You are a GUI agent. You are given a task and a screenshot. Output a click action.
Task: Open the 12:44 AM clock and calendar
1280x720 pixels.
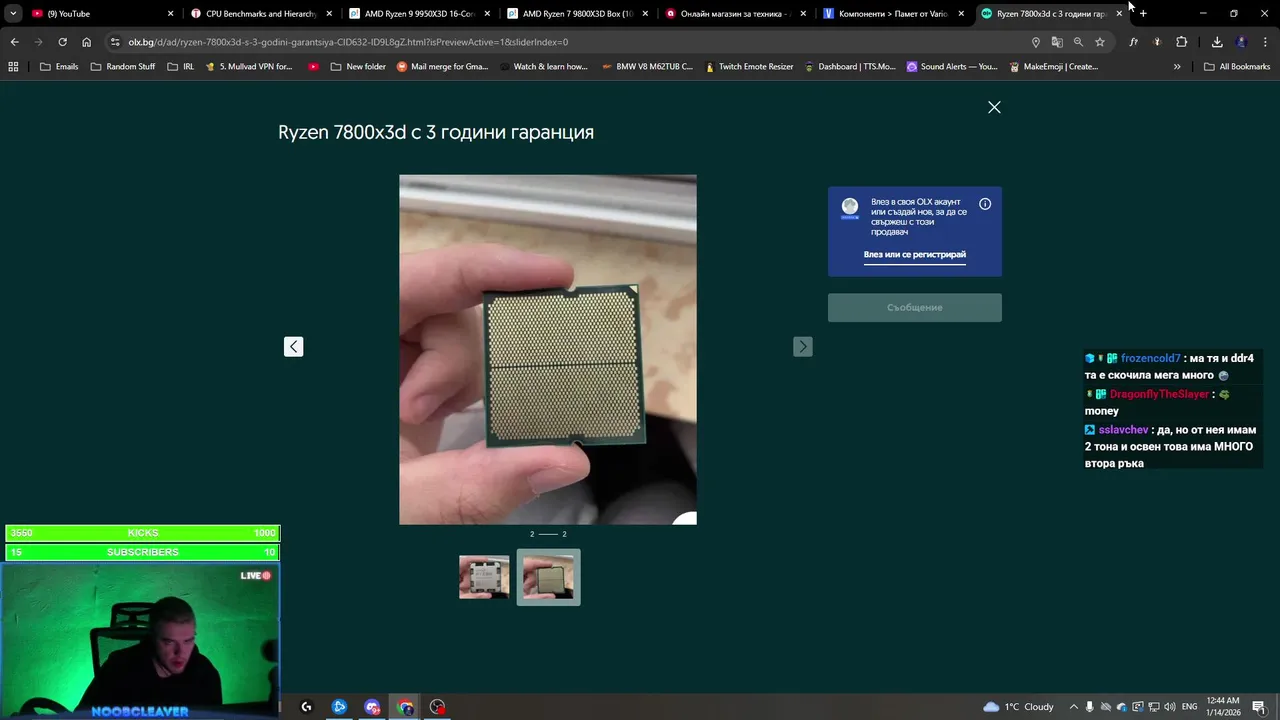1223,707
